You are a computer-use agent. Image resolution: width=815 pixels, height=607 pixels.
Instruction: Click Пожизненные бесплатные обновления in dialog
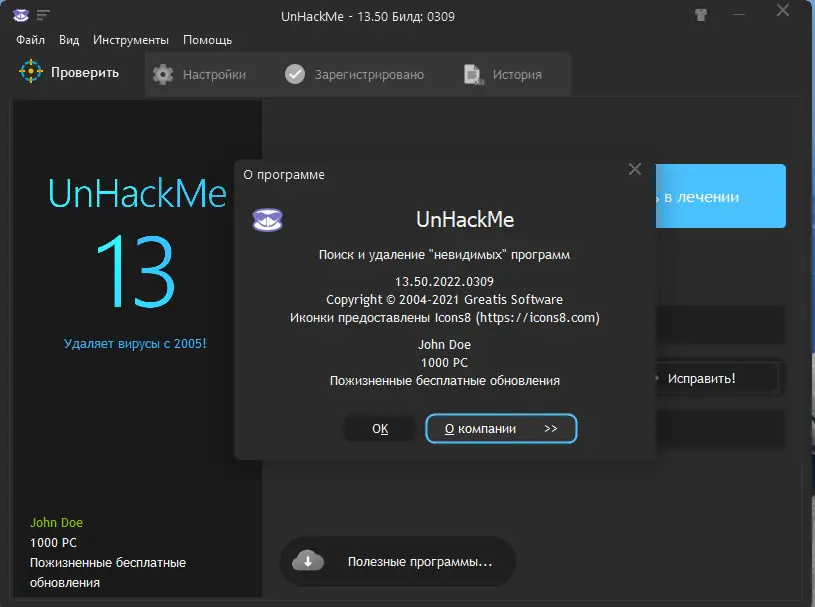pos(445,381)
